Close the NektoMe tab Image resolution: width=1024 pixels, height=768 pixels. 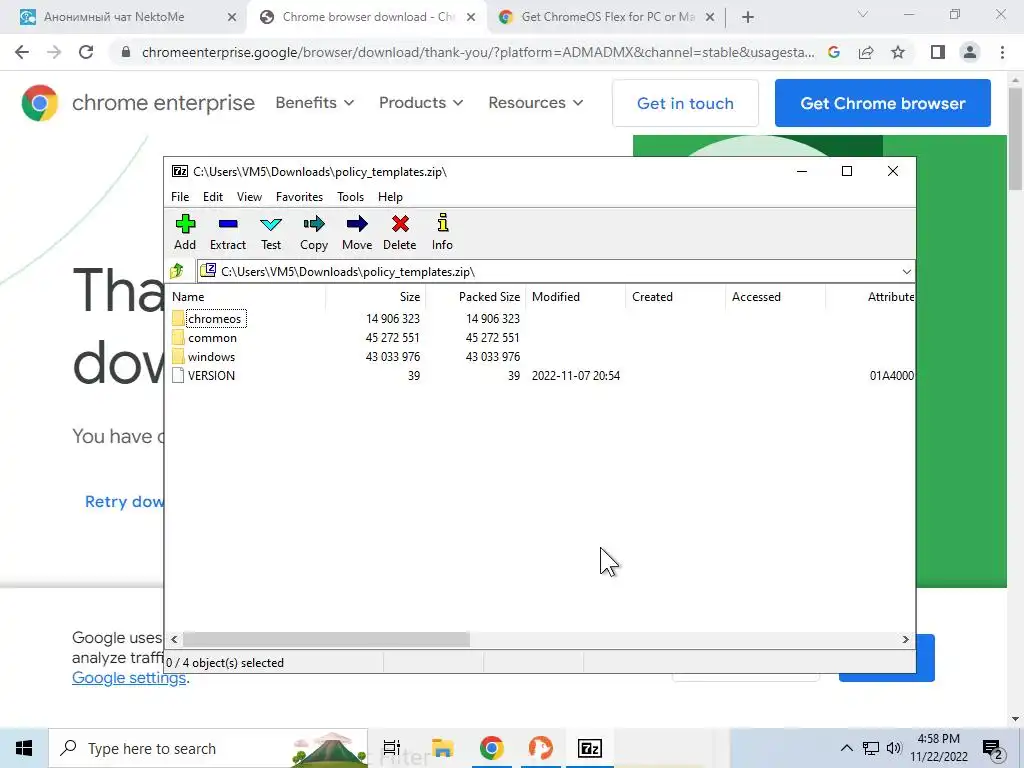(x=232, y=18)
